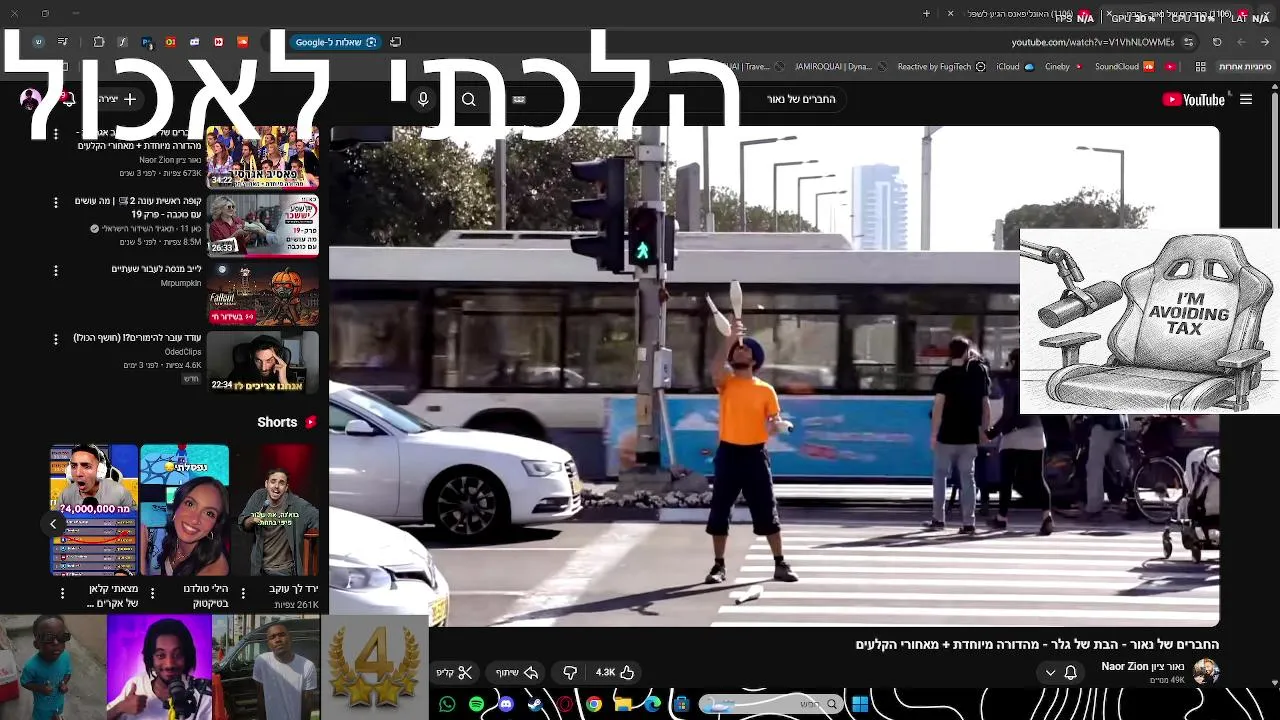Open the media control playlist icon
Screen dimensions: 1280x720
pos(63,42)
